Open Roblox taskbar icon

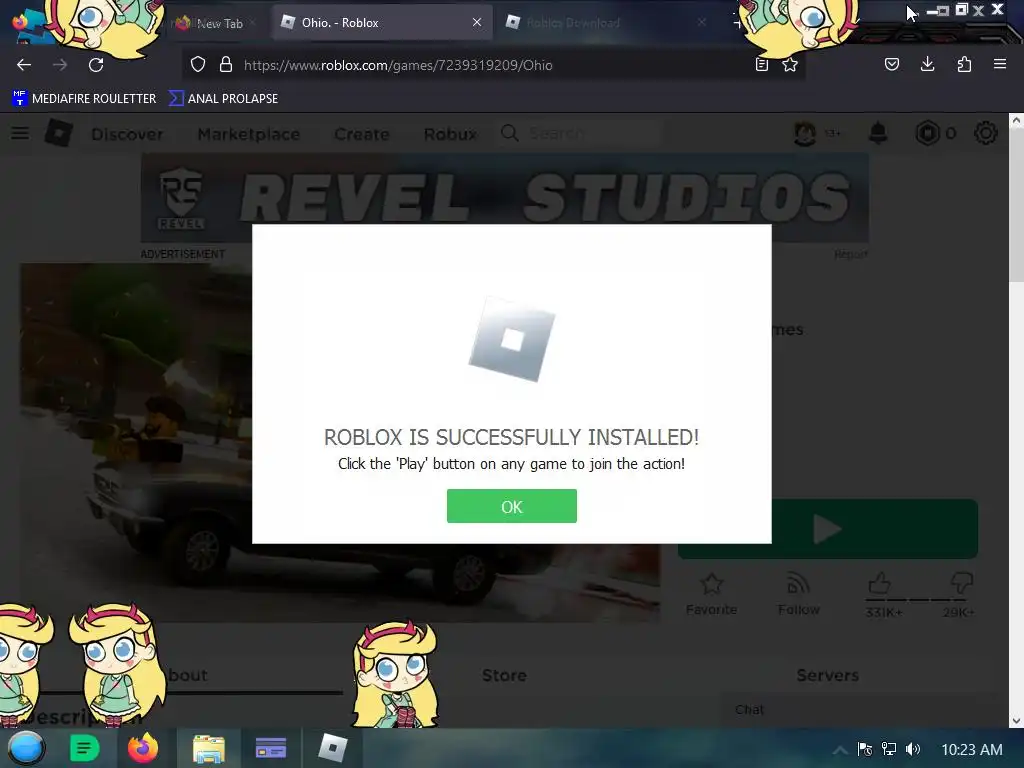pyautogui.click(x=332, y=748)
